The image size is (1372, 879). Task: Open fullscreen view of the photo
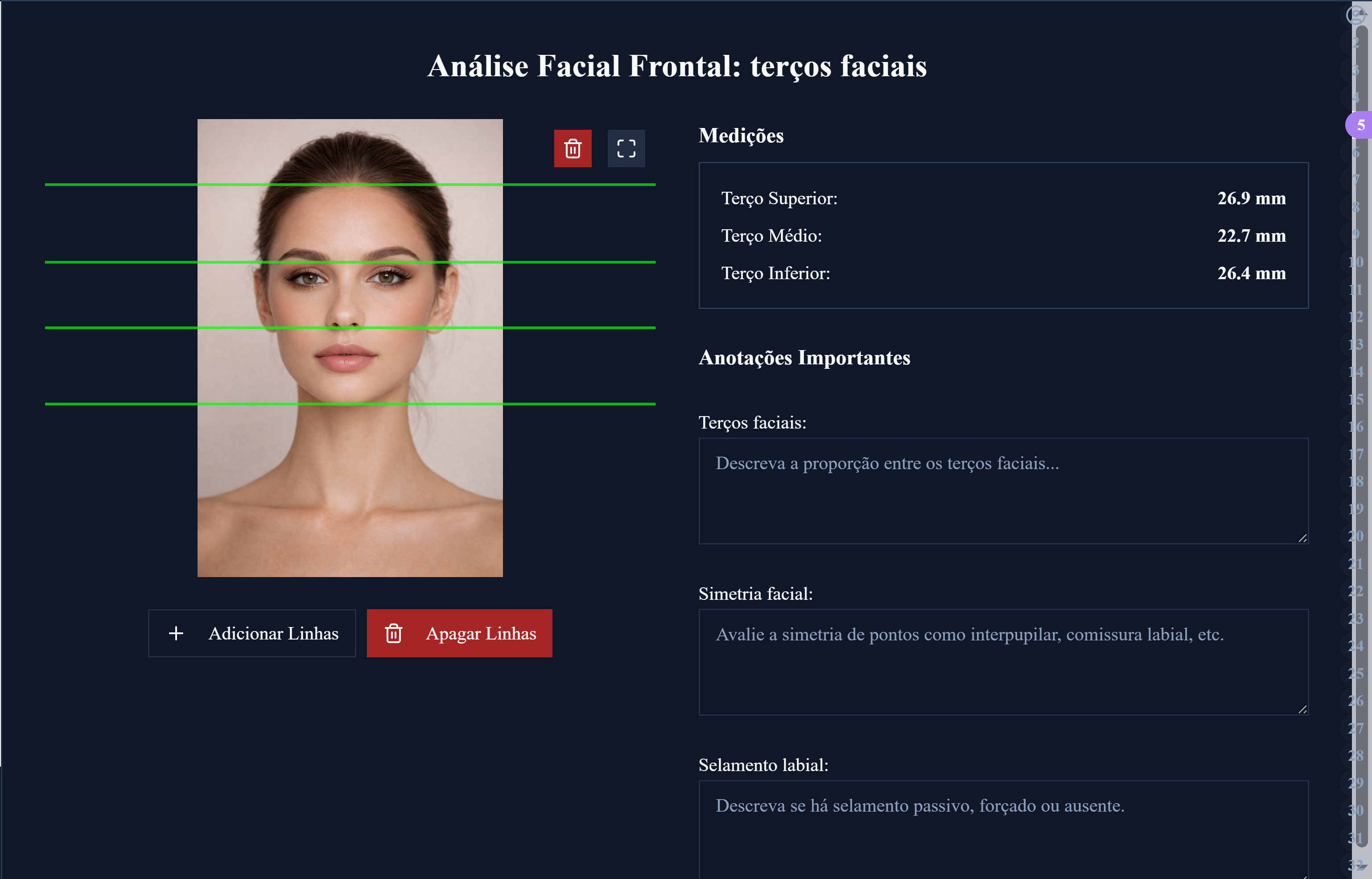point(626,149)
